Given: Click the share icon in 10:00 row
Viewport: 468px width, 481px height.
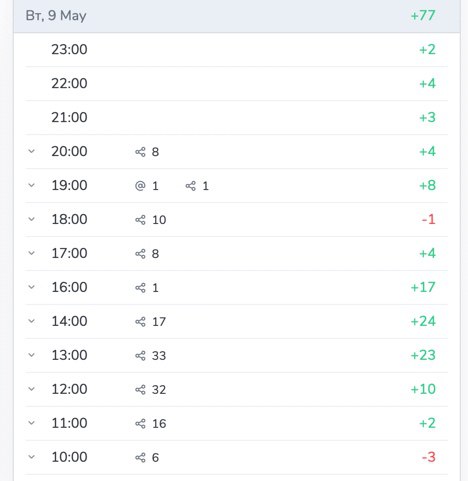Looking at the screenshot, I should (x=140, y=458).
